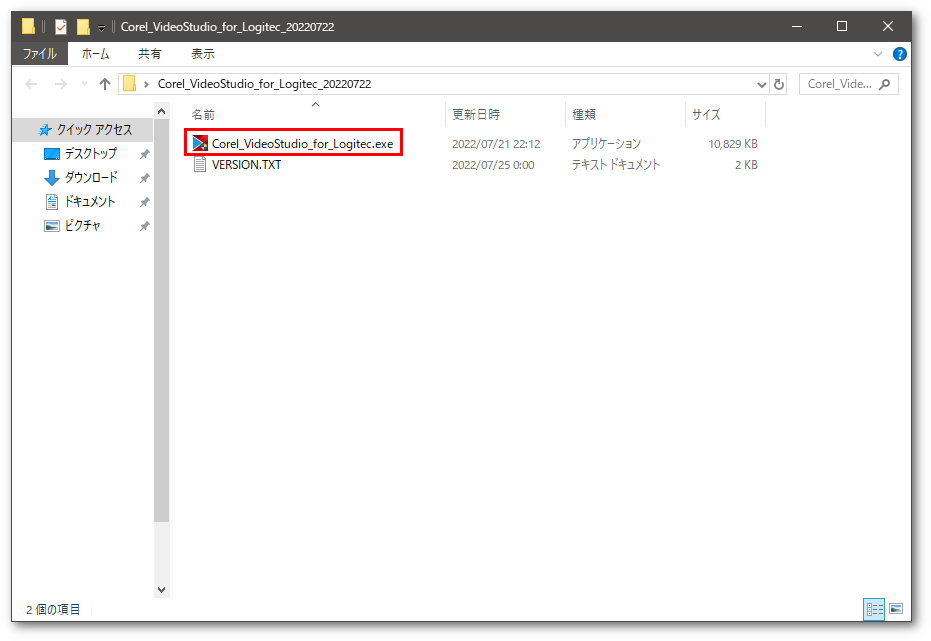Click the Corel_VideoStudio_for_Logitec_20220722 breadcrumb
The image size is (931, 641).
pyautogui.click(x=264, y=84)
